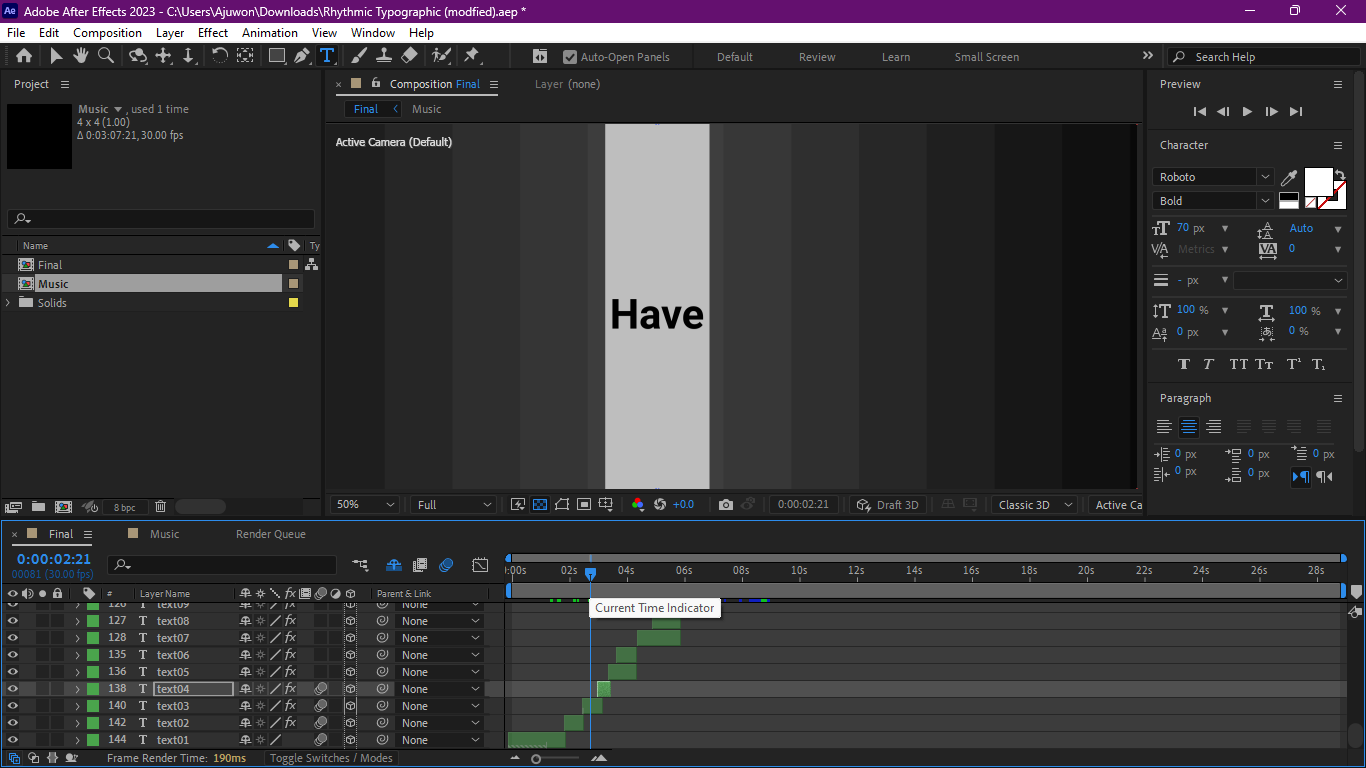Open the Classic 3D renderer dropdown
The width and height of the screenshot is (1366, 768).
[x=1034, y=505]
